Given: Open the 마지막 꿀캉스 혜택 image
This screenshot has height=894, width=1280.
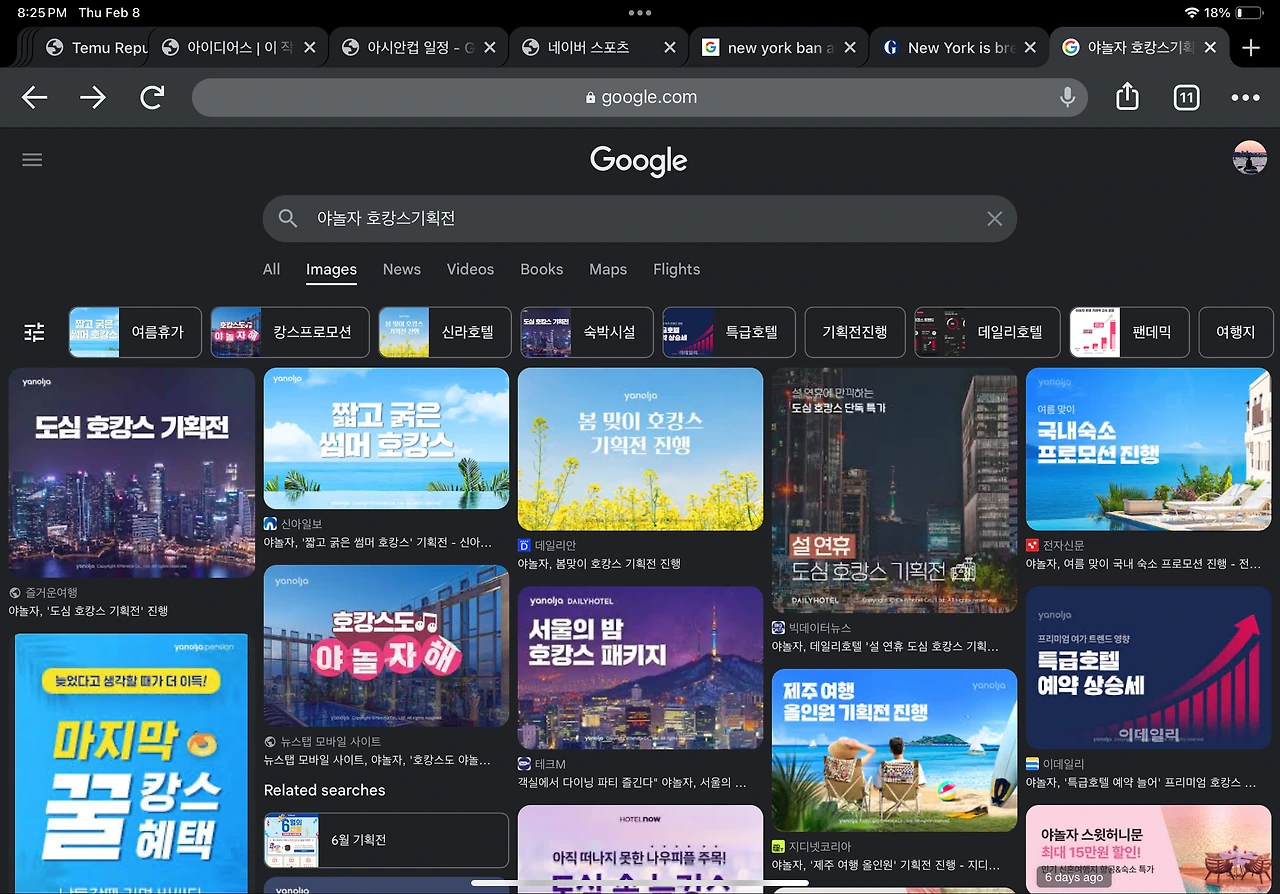Looking at the screenshot, I should [x=132, y=763].
